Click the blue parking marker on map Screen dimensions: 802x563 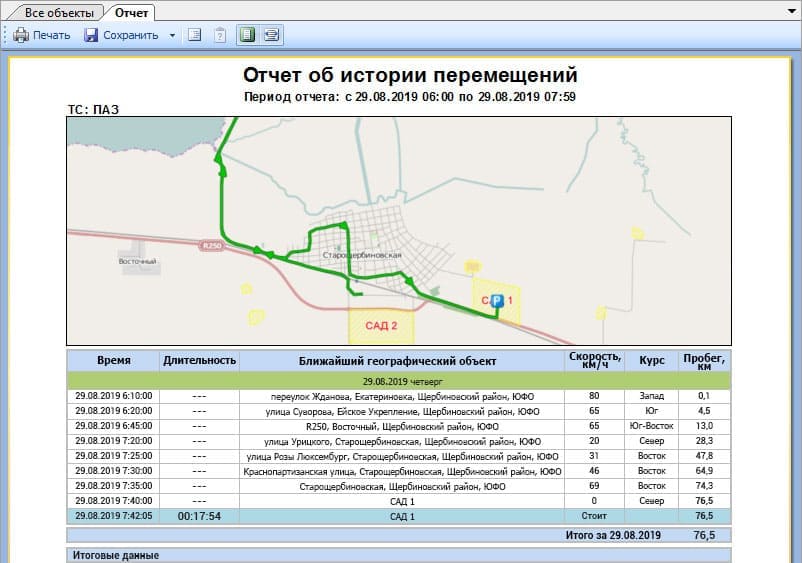pyautogui.click(x=496, y=299)
